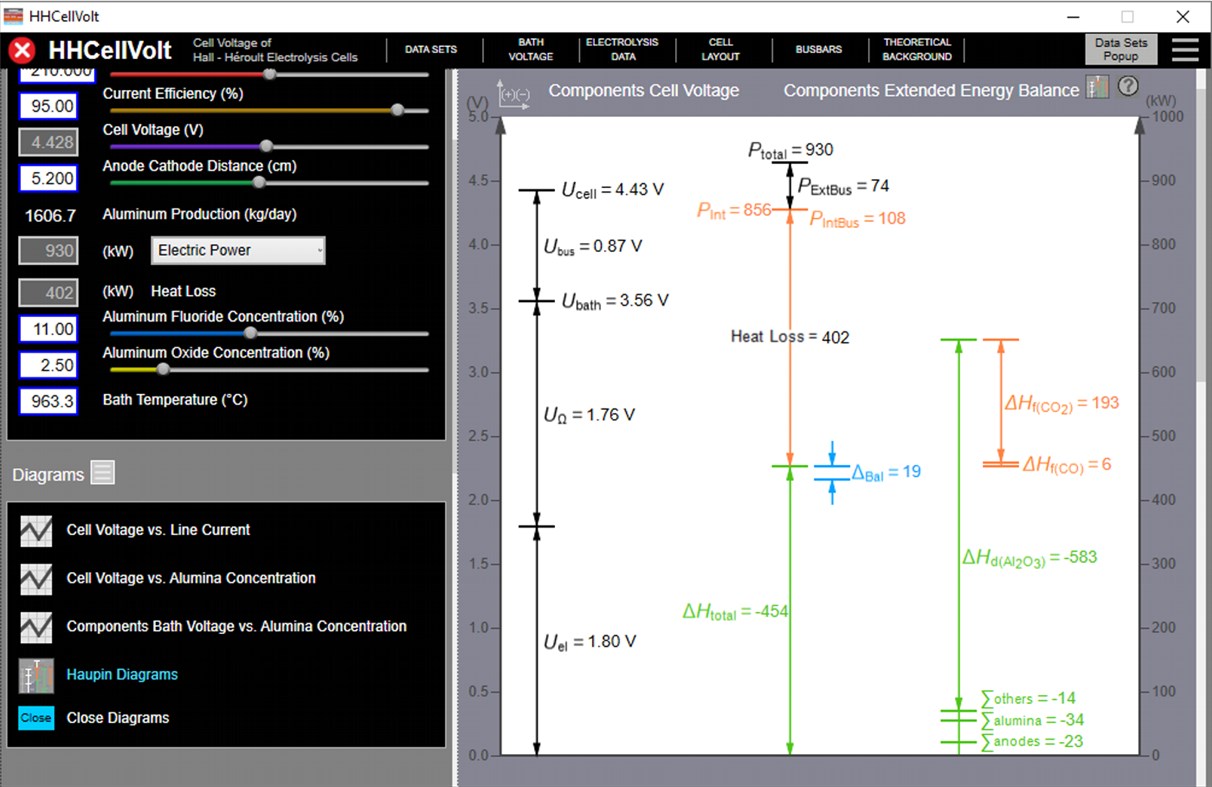Click the Components Bath Voltage chart icon
The image size is (1212, 787).
(35, 626)
